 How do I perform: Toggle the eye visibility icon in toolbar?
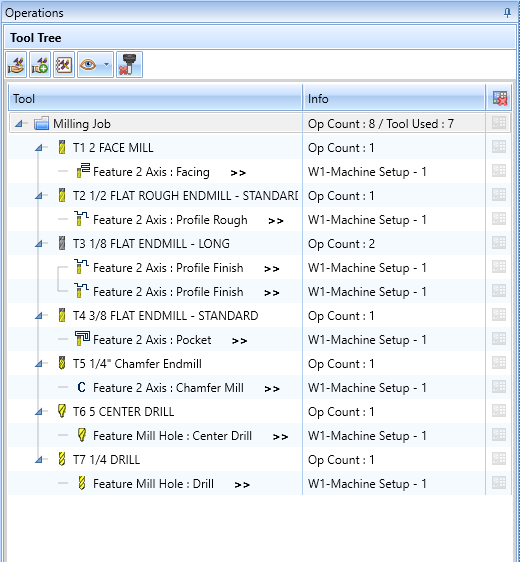click(x=88, y=65)
